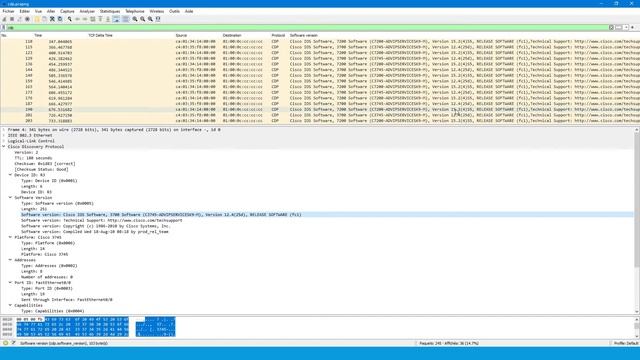640x360 pixels.
Task: Open the Wireless menu
Action: coord(157,11)
